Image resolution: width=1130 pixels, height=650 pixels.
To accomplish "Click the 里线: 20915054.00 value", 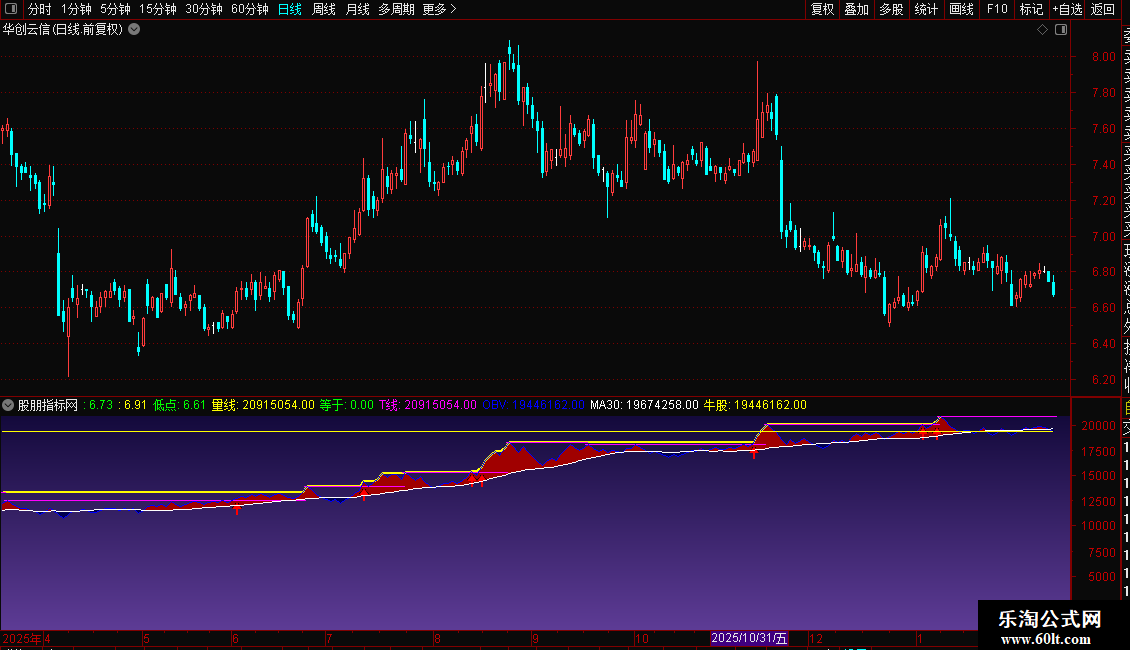I will pyautogui.click(x=263, y=405).
